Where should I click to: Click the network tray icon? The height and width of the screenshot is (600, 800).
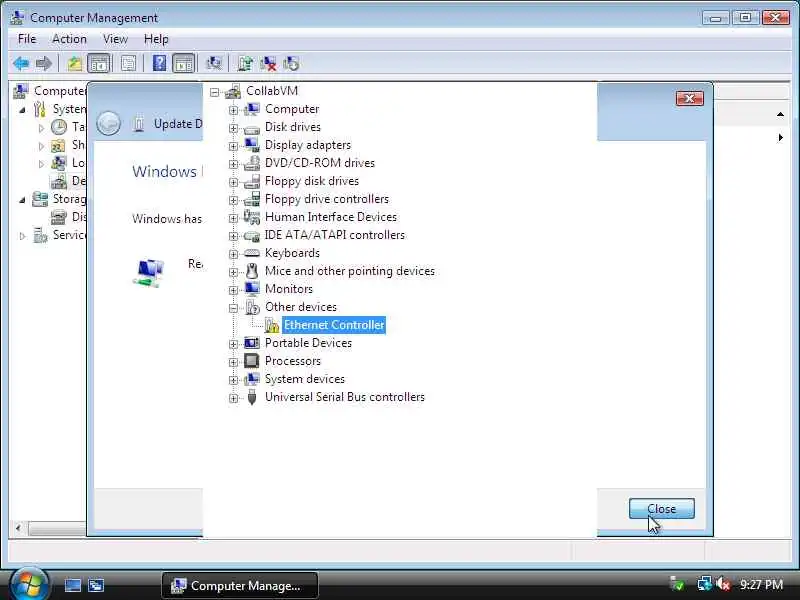(705, 584)
